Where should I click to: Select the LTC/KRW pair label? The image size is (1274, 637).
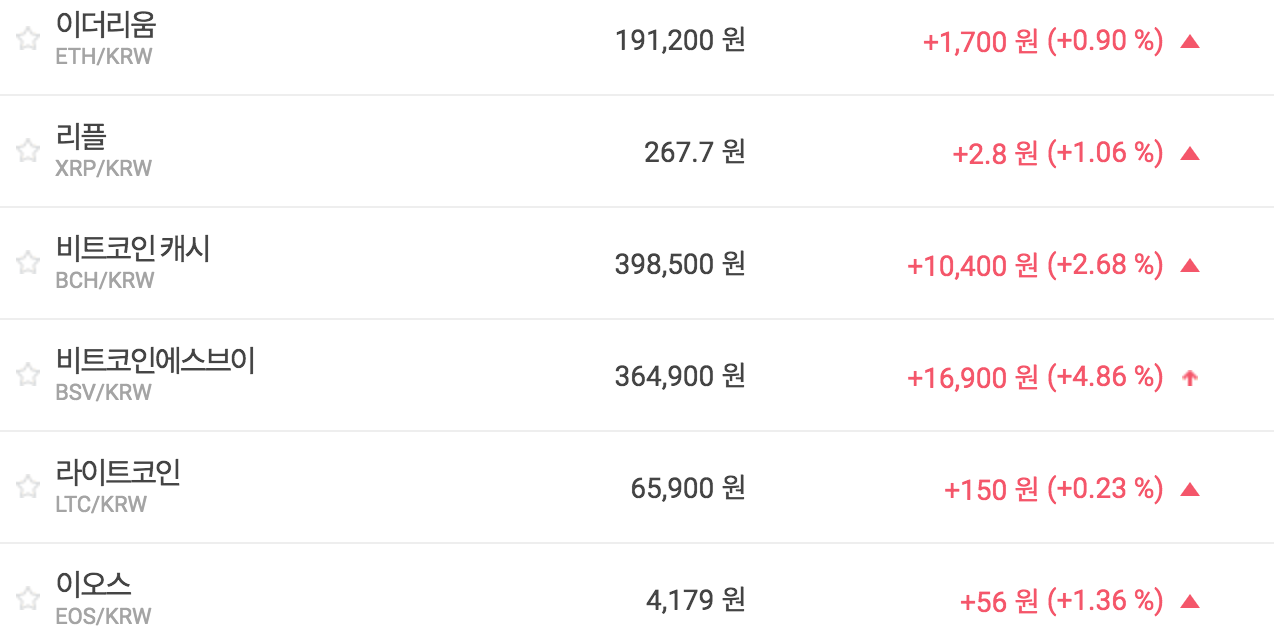point(101,504)
